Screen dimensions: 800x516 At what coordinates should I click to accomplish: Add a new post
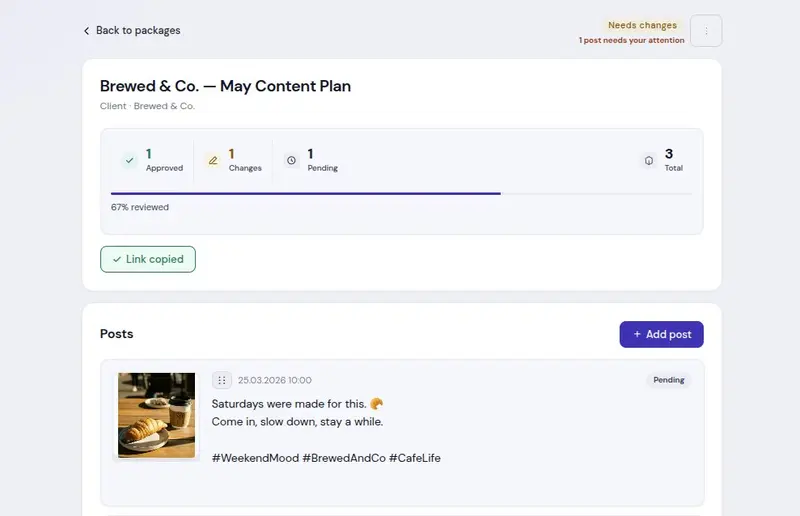click(x=662, y=334)
